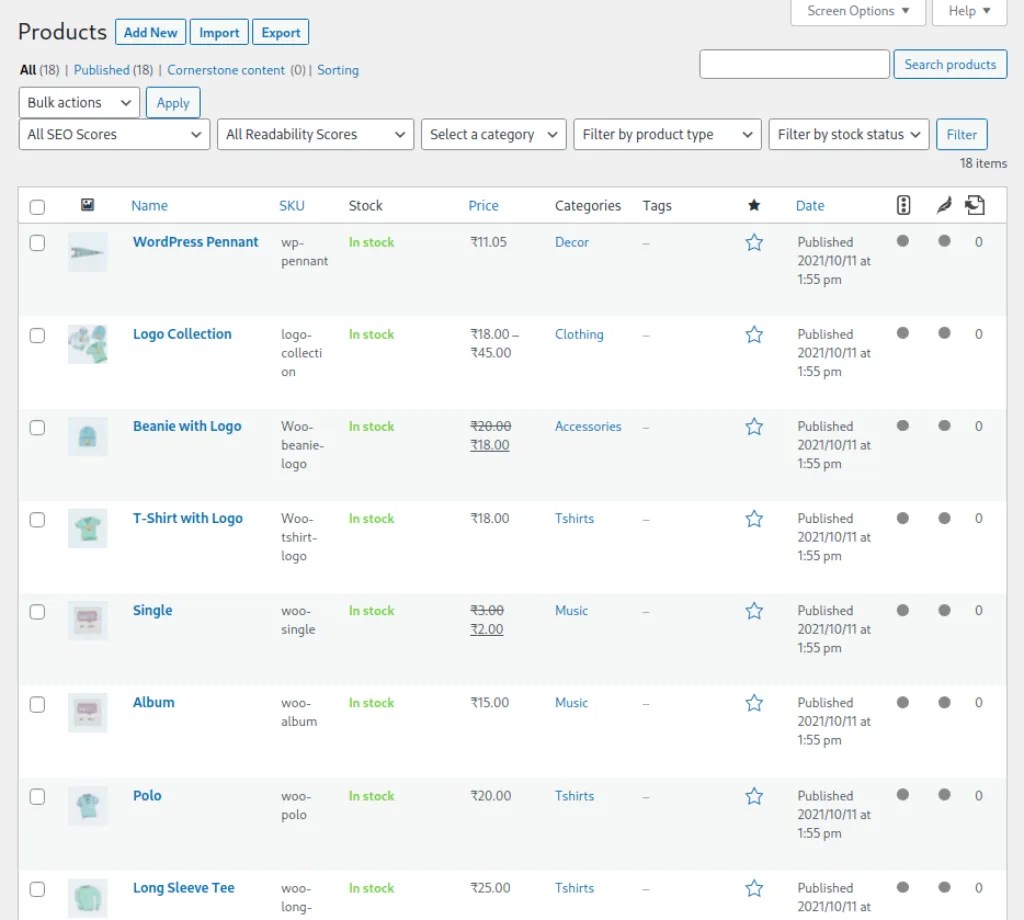This screenshot has width=1024, height=920.
Task: Click the image column header icon
Action: pyautogui.click(x=88, y=205)
